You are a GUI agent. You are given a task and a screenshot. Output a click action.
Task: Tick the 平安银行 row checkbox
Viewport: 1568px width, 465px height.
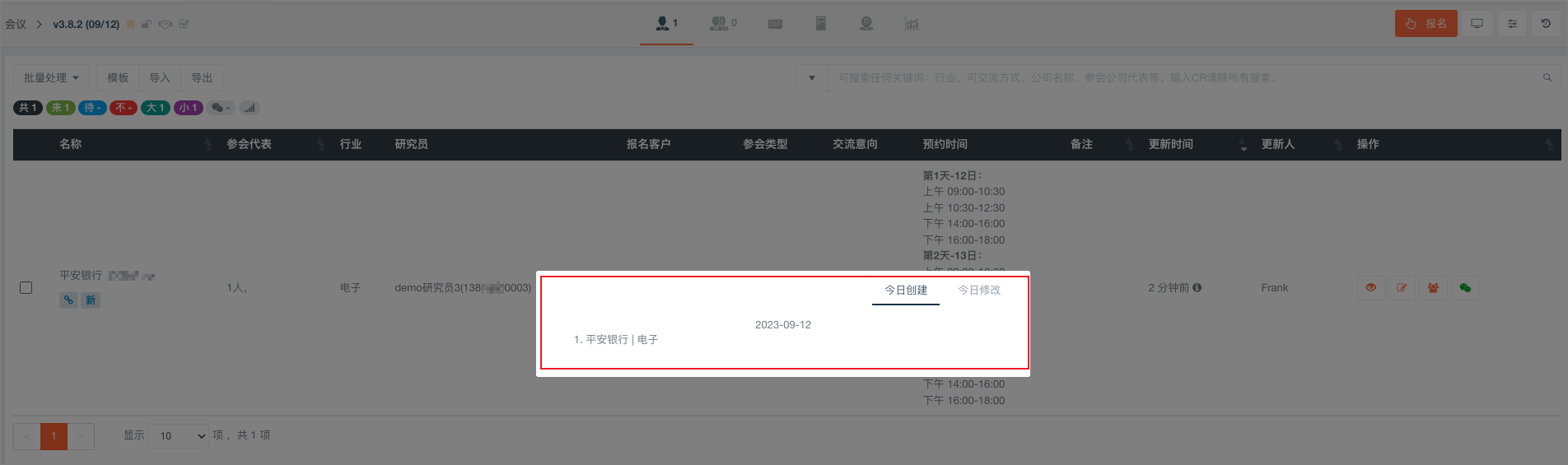coord(26,287)
